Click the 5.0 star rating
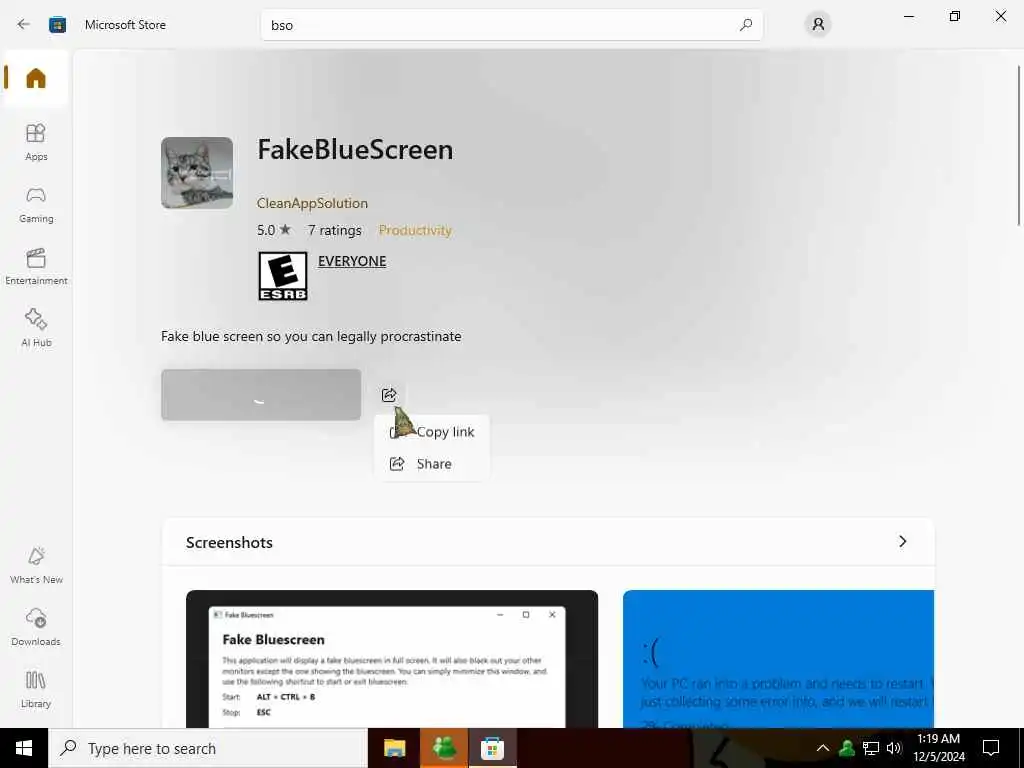The height and width of the screenshot is (768, 1024). tap(274, 230)
